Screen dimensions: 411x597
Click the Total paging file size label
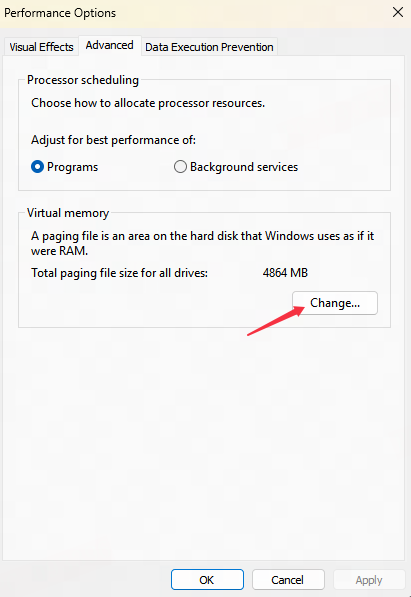[x=119, y=273]
